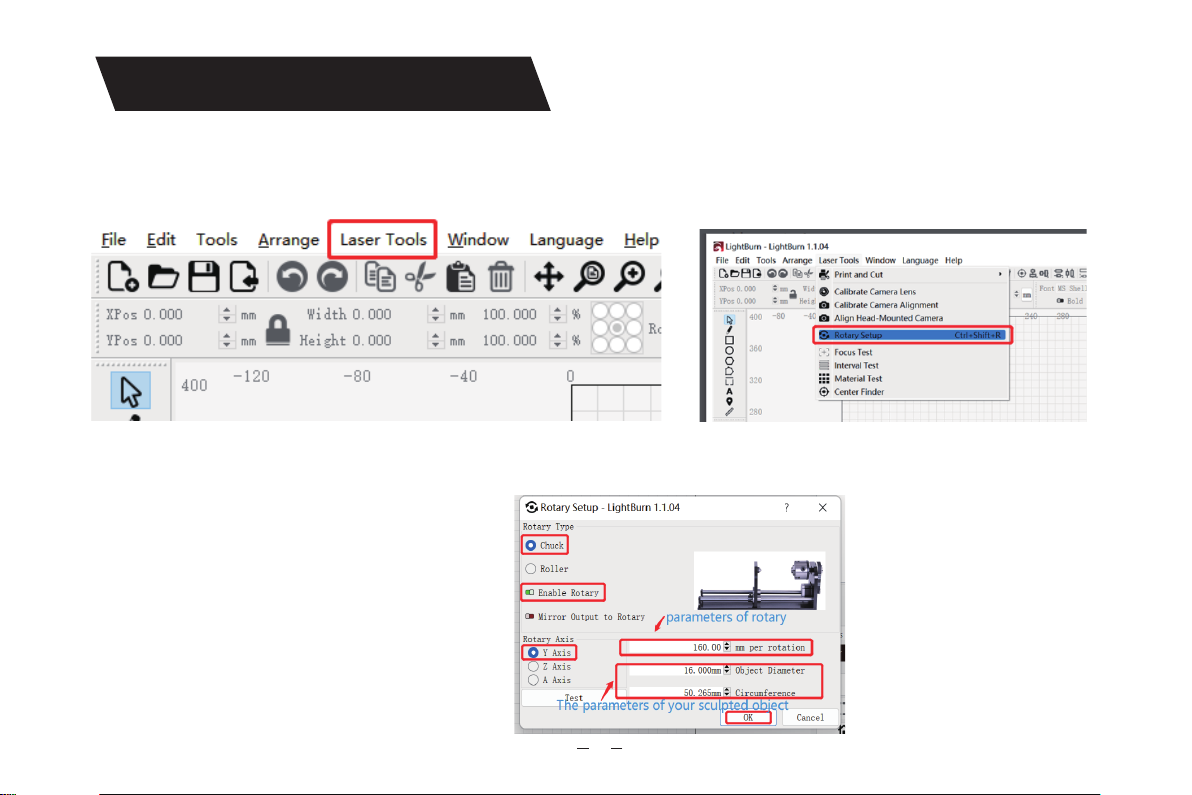Image resolution: width=1192 pixels, height=795 pixels.
Task: Click the mm per rotation spinner arrows
Action: tap(727, 648)
